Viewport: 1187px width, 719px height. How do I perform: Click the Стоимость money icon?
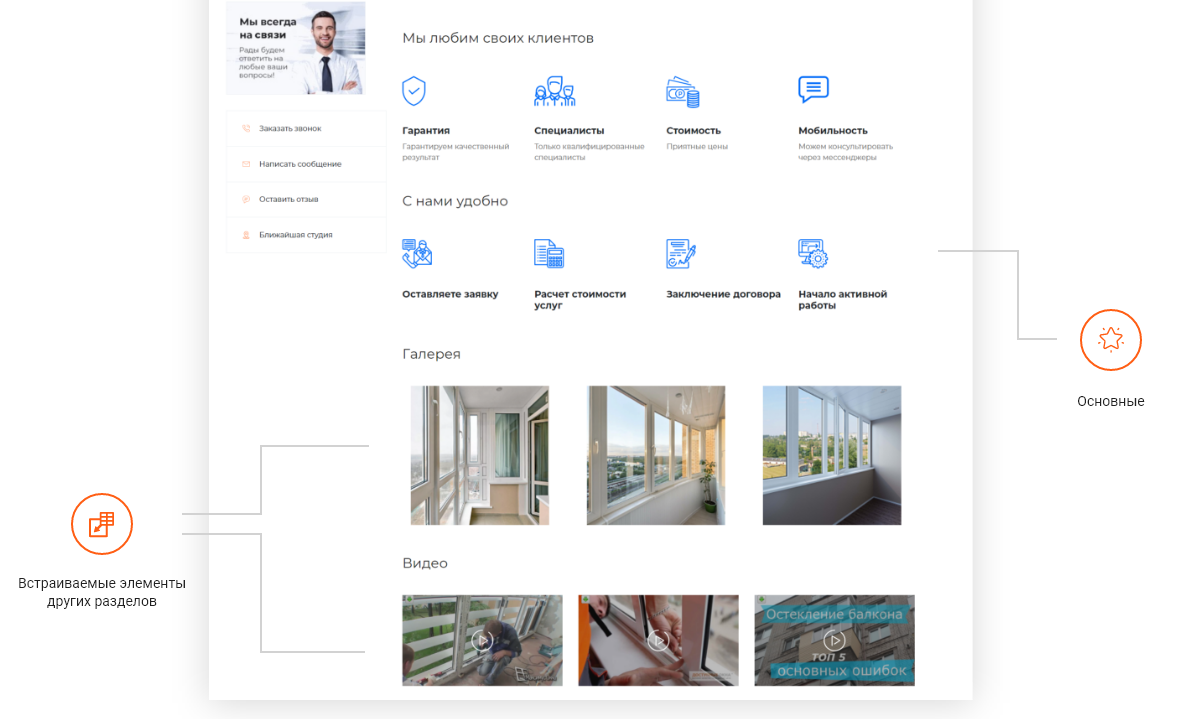tap(682, 92)
